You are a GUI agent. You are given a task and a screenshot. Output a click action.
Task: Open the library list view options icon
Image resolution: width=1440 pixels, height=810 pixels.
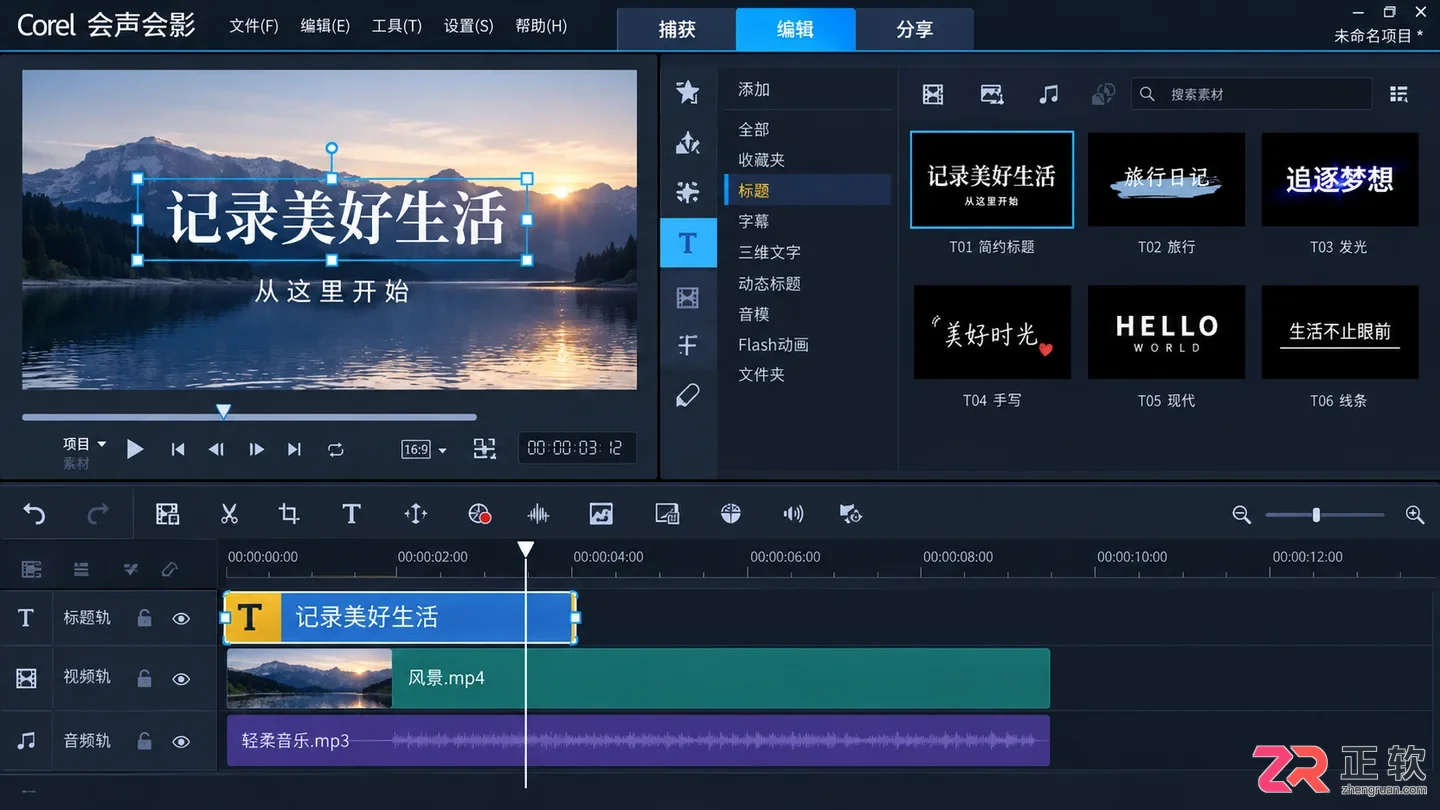point(1399,94)
